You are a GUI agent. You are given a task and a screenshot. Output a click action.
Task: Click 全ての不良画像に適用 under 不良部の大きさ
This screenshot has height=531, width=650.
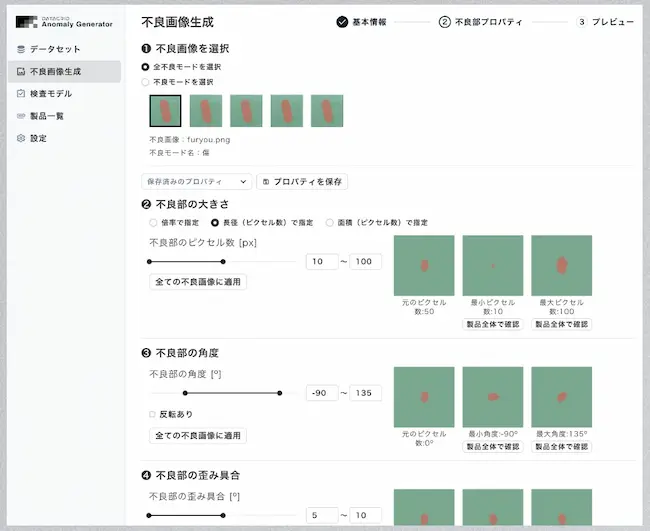[197, 282]
